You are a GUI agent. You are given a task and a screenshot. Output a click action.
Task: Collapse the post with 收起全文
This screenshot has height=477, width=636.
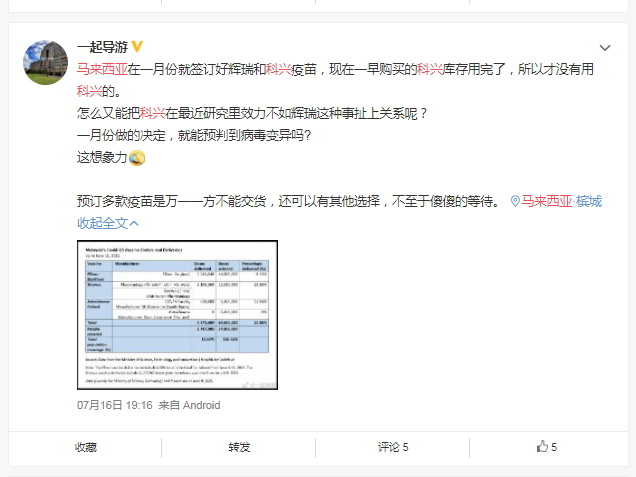107,223
